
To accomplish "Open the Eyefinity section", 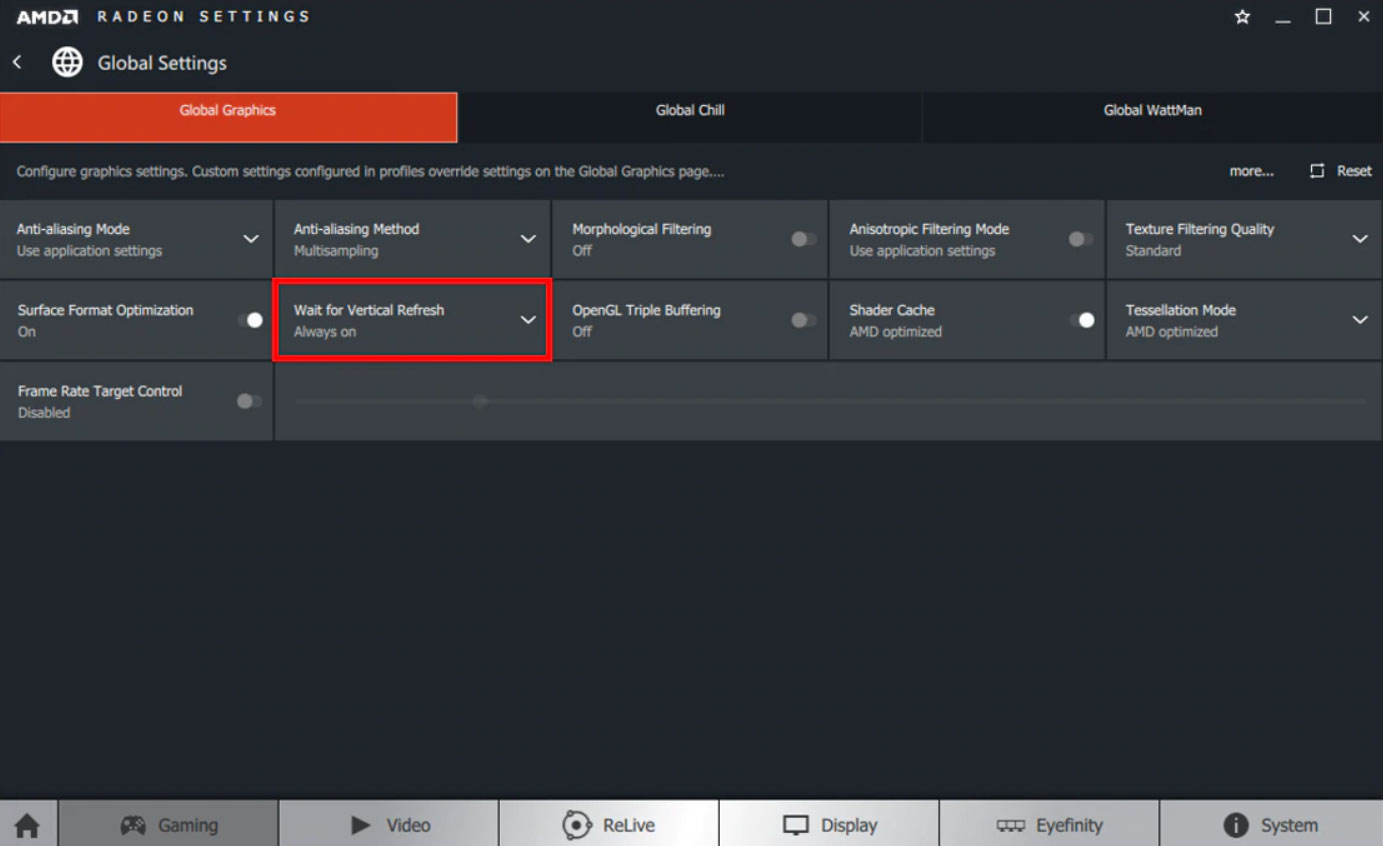I will [x=1049, y=825].
